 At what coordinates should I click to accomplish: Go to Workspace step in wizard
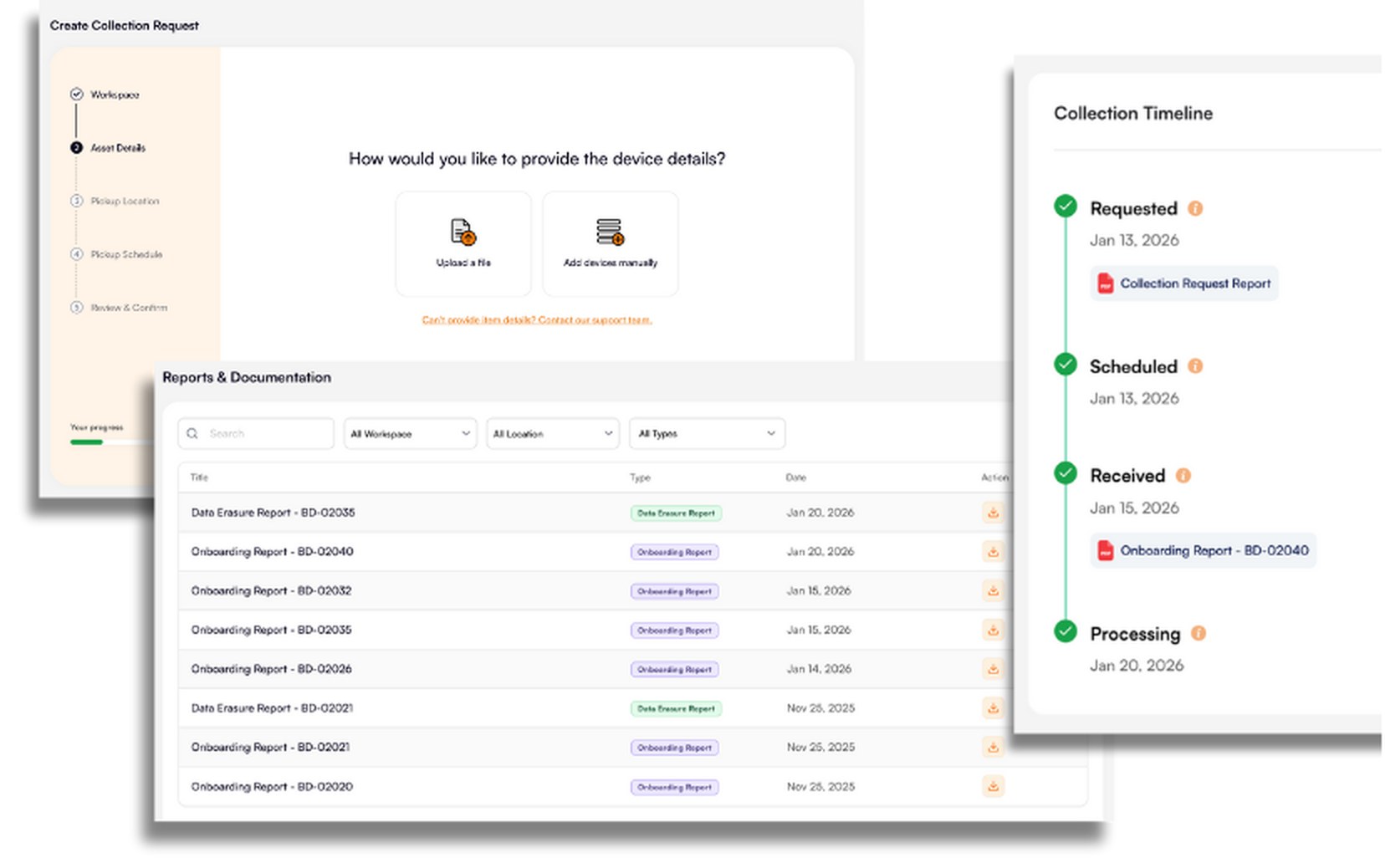(105, 94)
